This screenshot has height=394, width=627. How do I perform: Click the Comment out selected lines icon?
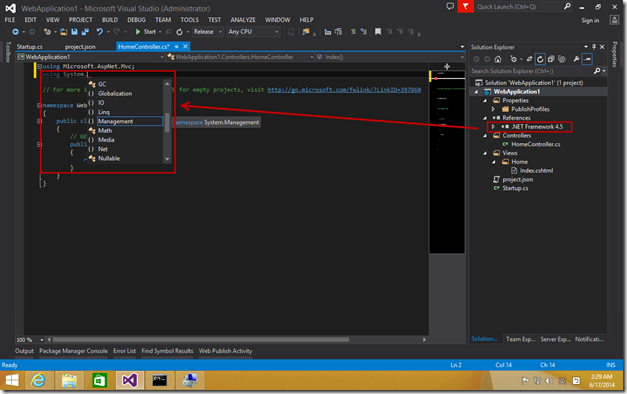coord(353,32)
